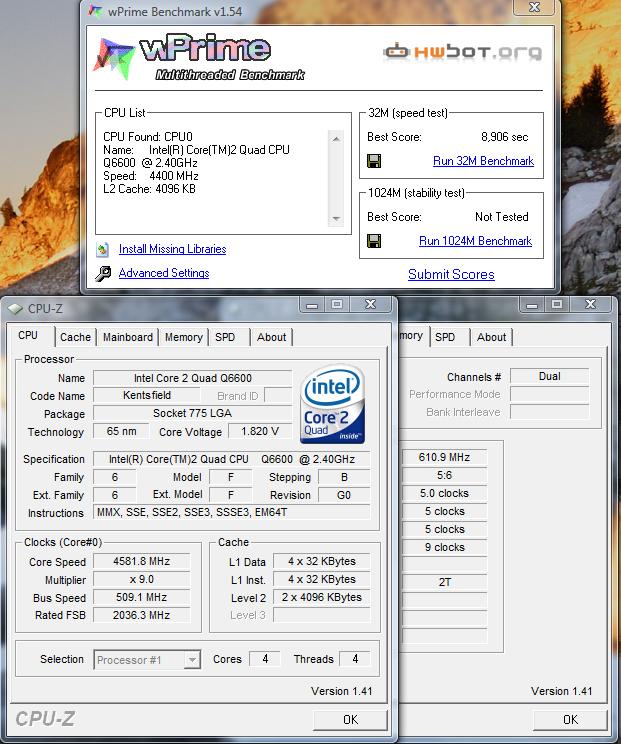Click the Level 2 cache value 2 x 4096 KBytes
621x744 pixels.
(x=322, y=597)
